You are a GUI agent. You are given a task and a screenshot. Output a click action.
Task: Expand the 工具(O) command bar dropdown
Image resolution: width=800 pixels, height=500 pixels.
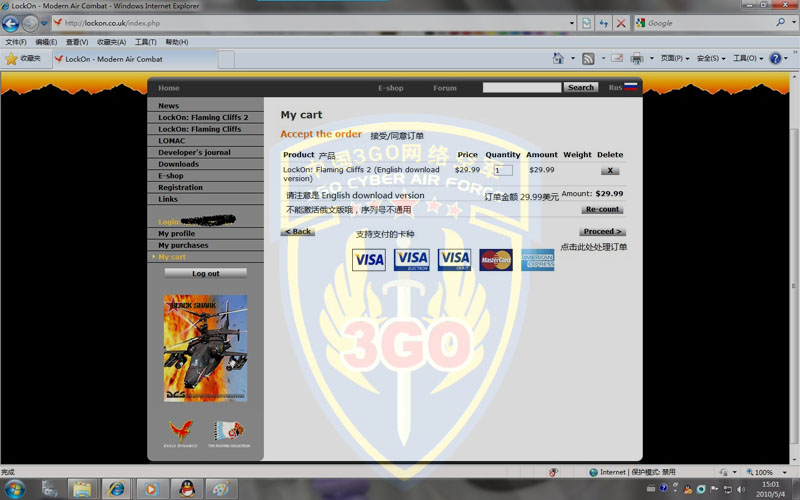[x=748, y=59]
